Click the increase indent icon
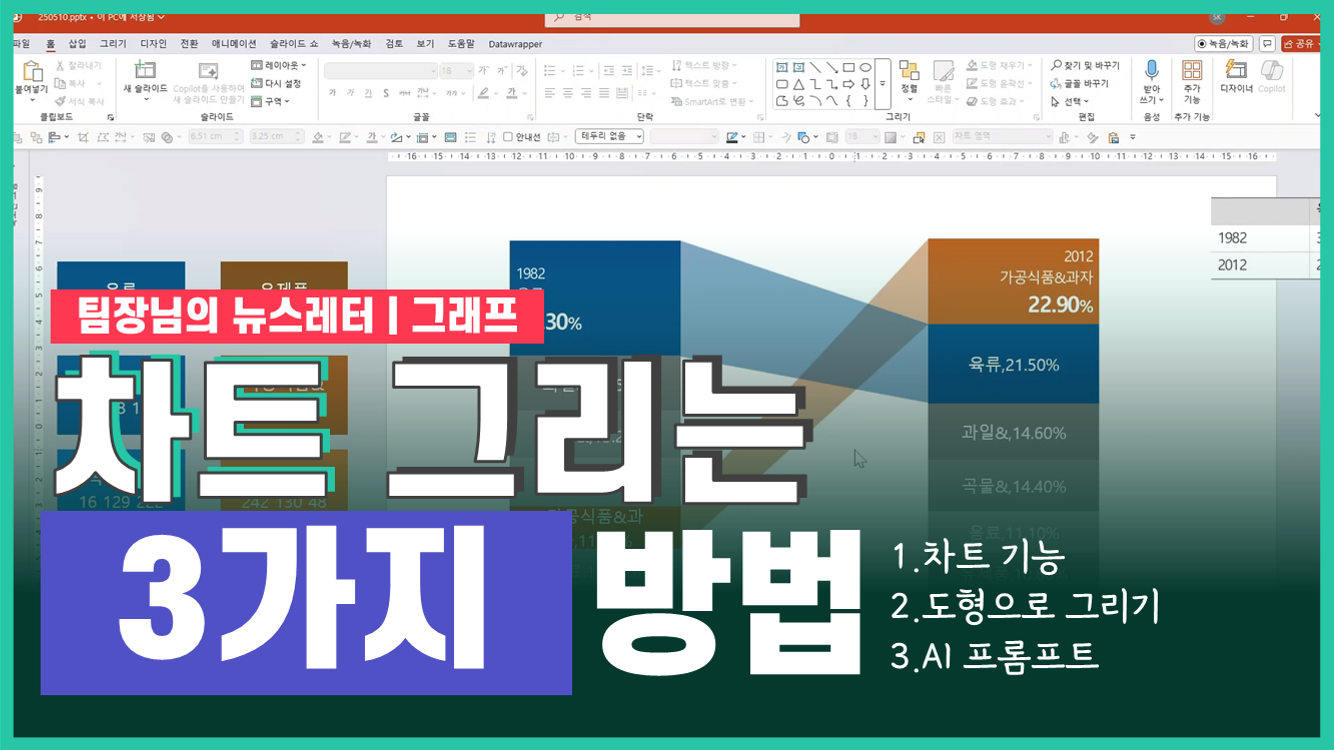Viewport: 1334px width, 750px height. [626, 71]
